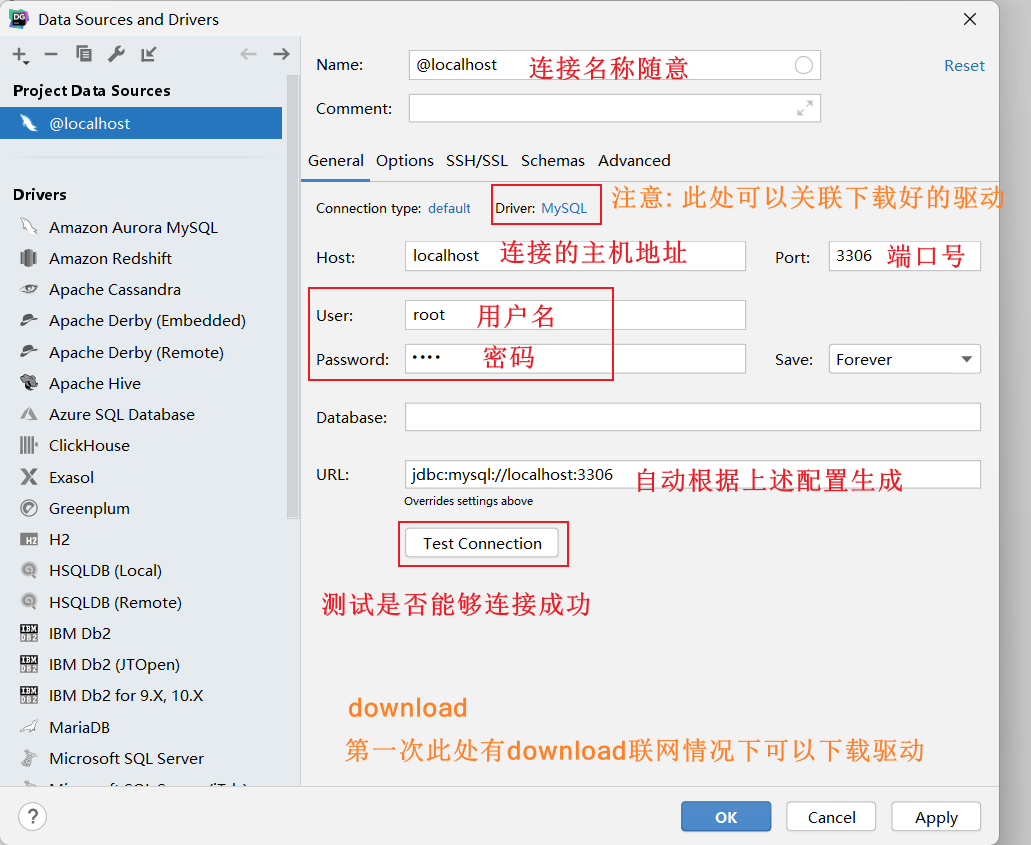
Task: Switch to the Options tab
Action: tap(404, 160)
